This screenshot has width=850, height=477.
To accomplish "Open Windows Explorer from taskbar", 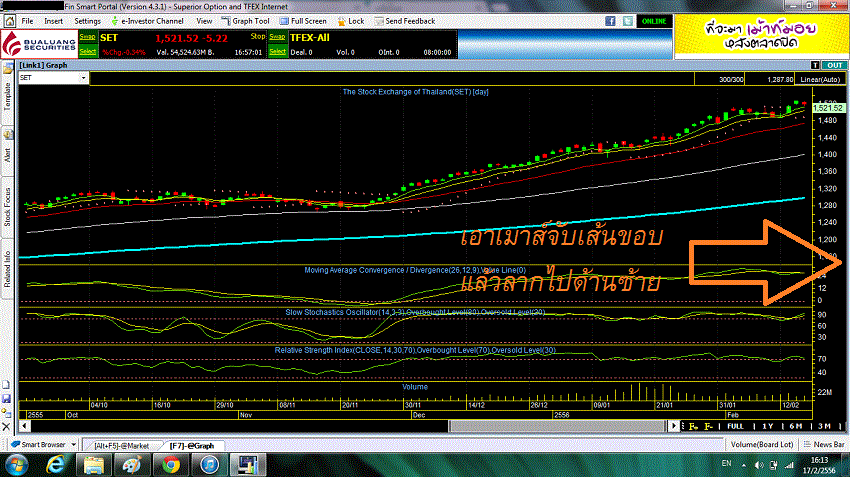I will click(x=94, y=465).
